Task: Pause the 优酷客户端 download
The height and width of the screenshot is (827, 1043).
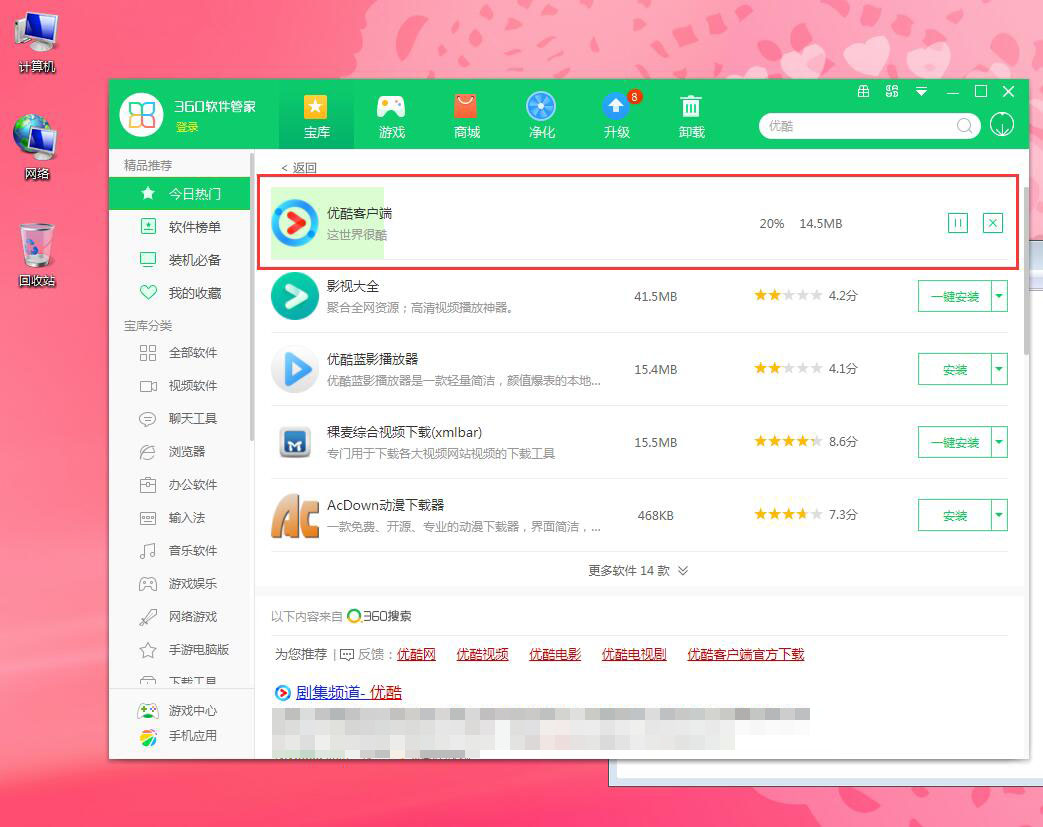Action: [958, 223]
